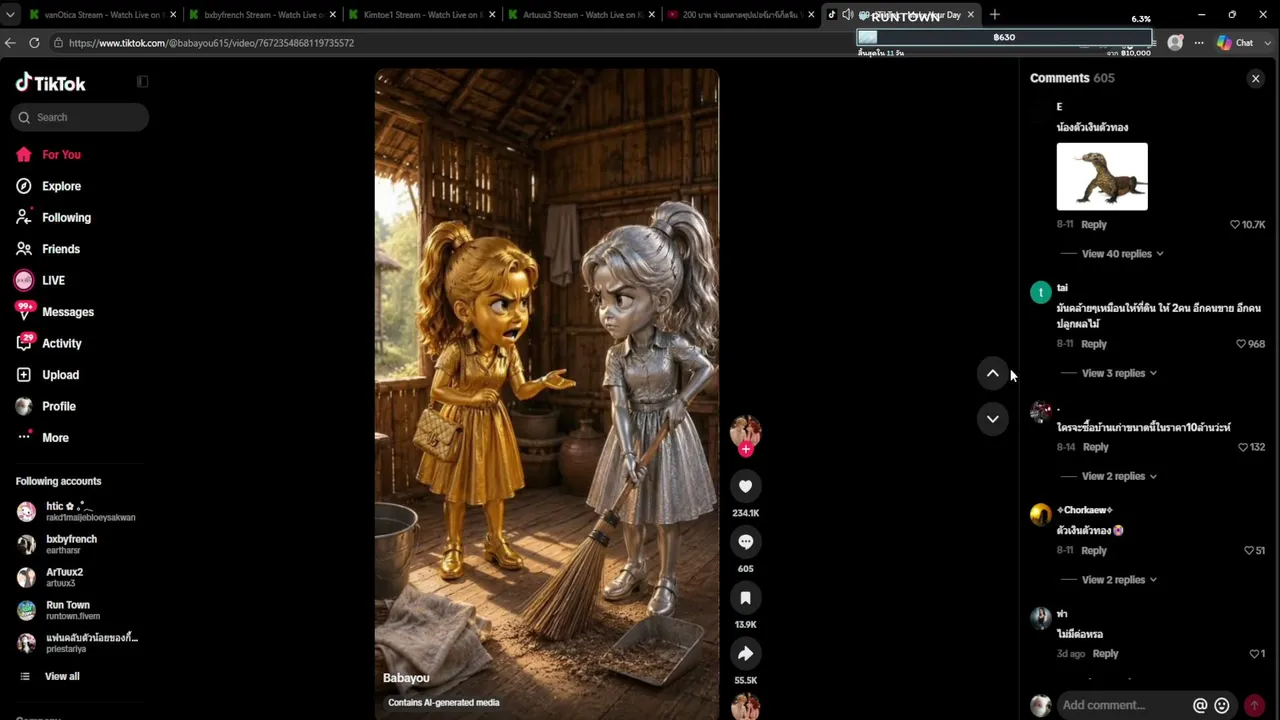
Task: Follow the creator with the plus badge
Action: coord(745,450)
